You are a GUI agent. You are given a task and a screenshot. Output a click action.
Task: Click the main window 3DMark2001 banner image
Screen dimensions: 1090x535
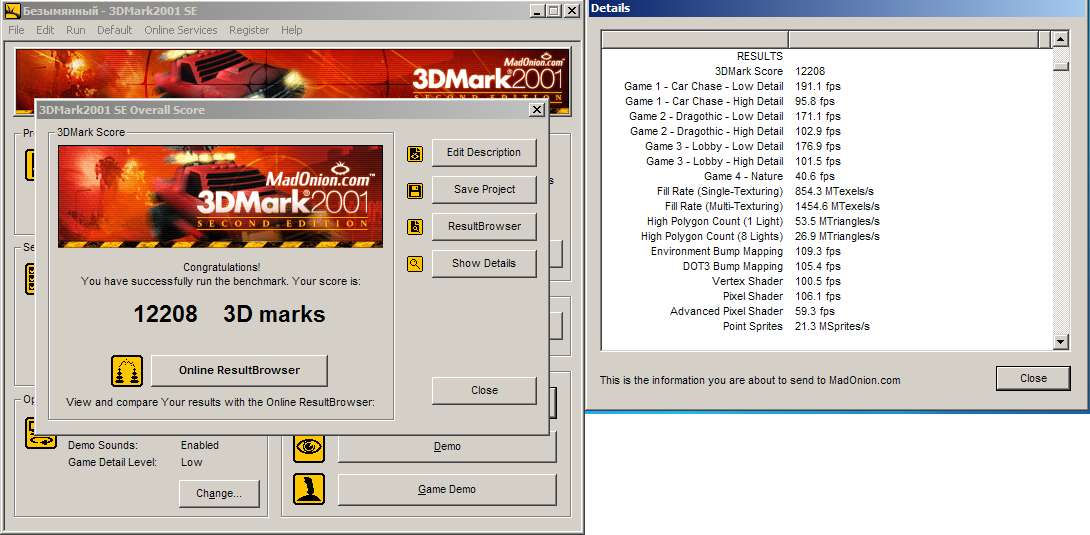pos(292,81)
